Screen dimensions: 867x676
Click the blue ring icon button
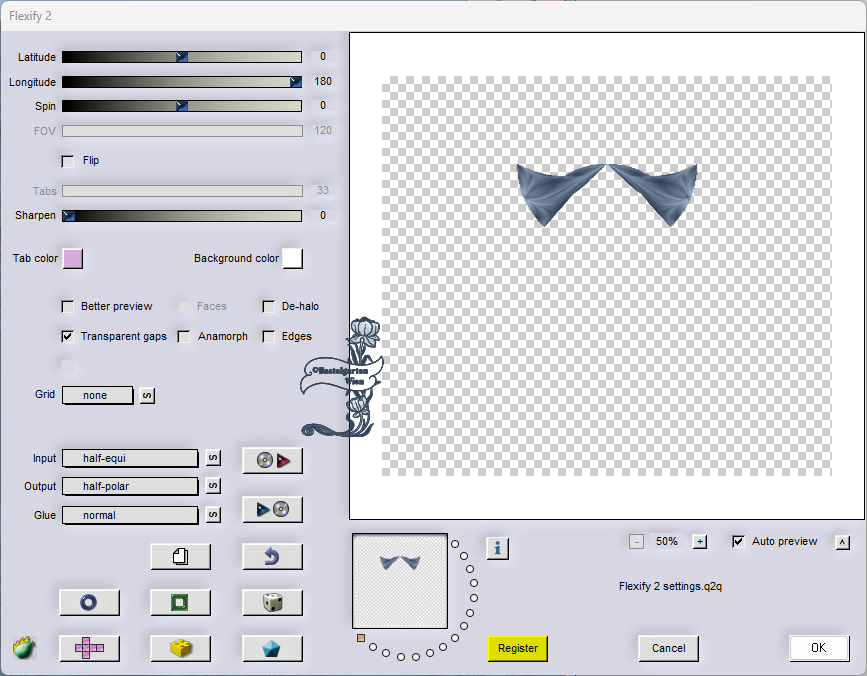(x=89, y=602)
